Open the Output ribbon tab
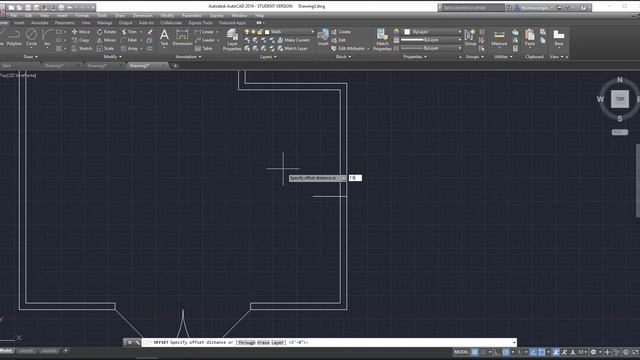640x360 pixels. [x=125, y=23]
